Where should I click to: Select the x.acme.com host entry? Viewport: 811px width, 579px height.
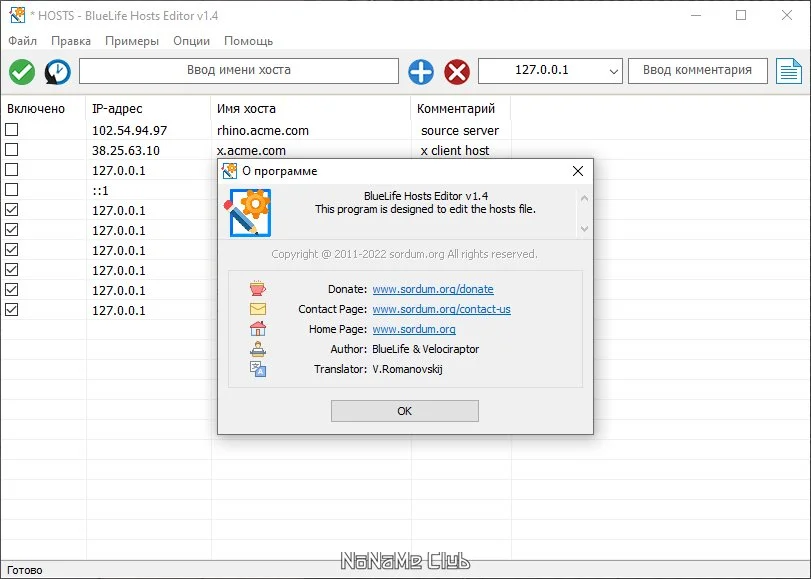click(x=251, y=151)
